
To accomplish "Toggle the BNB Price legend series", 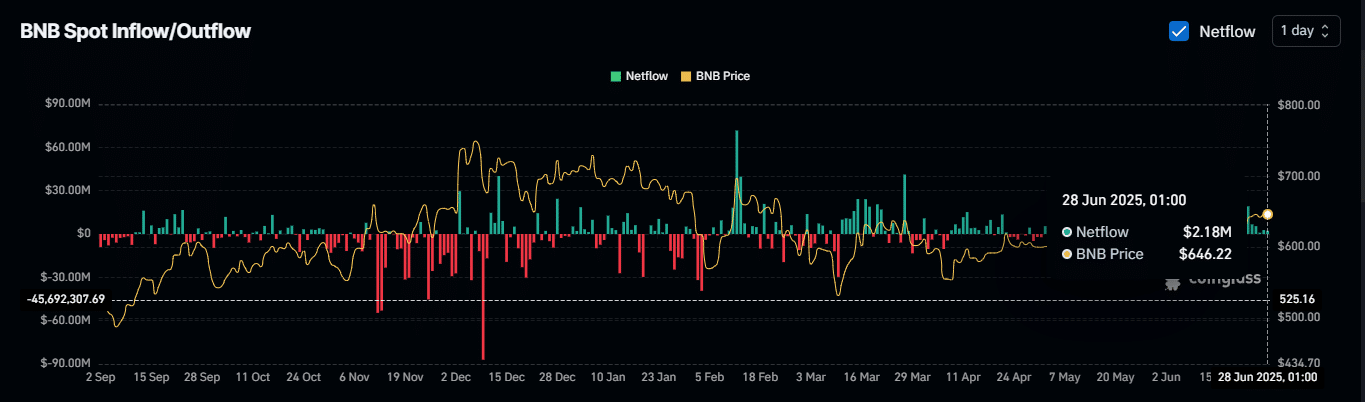I will click(715, 76).
